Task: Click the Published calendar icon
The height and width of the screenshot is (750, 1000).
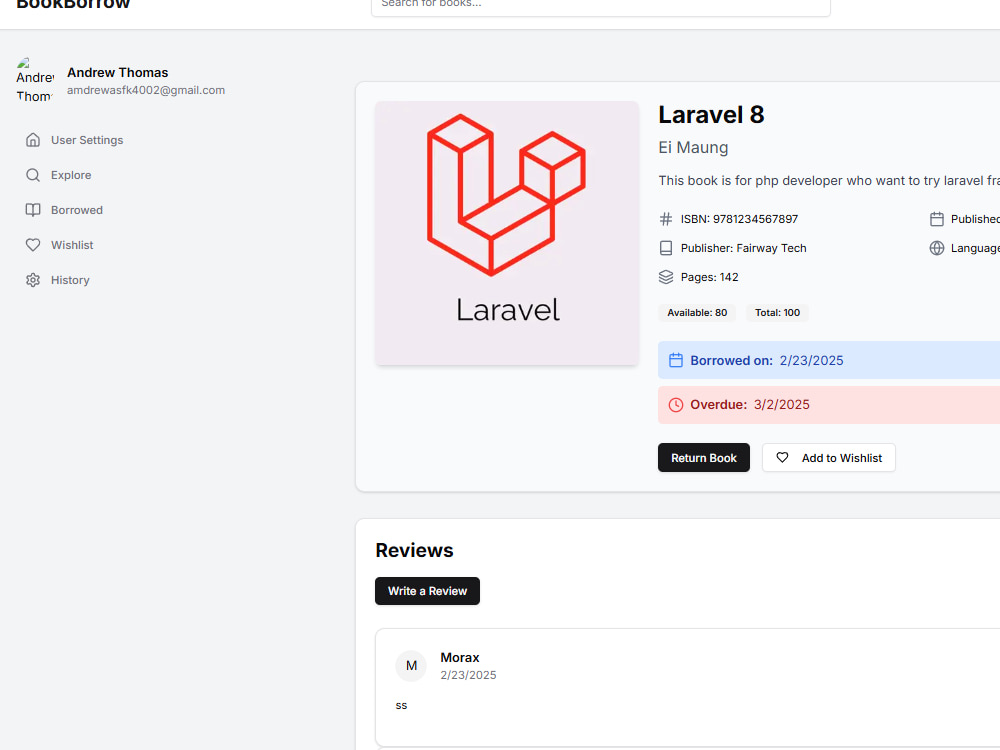Action: click(936, 219)
